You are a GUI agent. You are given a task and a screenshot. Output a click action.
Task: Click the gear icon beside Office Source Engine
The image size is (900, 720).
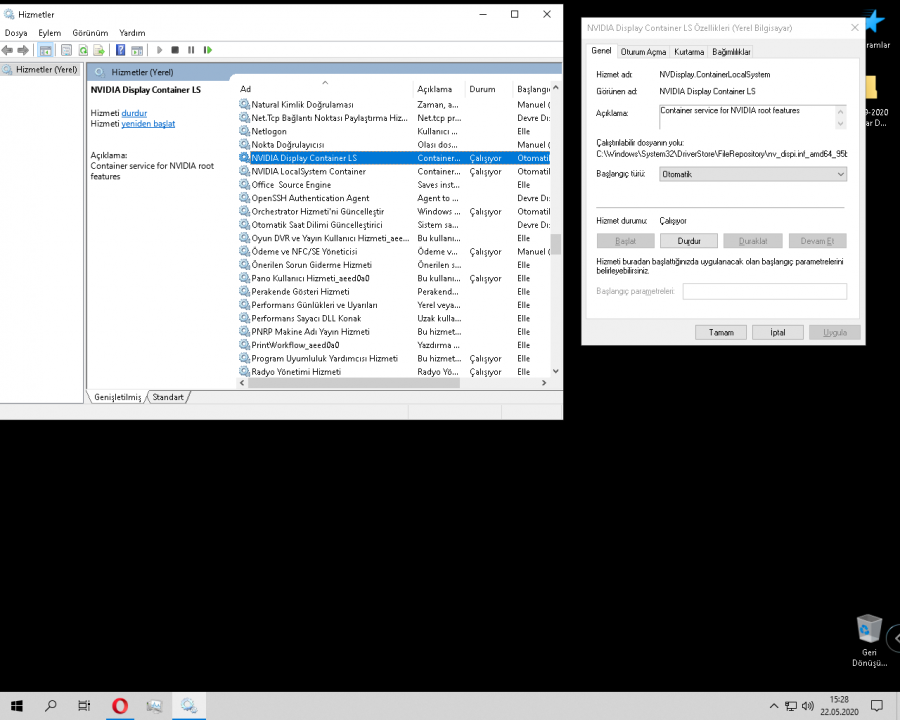pyautogui.click(x=244, y=184)
